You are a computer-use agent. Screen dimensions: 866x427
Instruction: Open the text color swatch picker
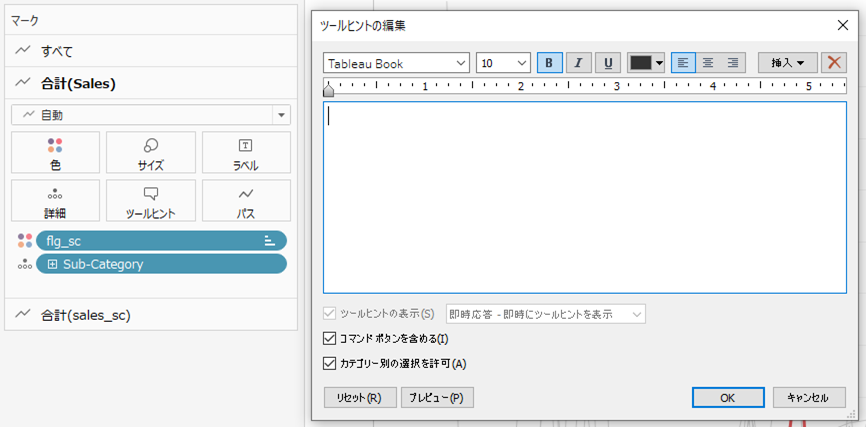click(x=646, y=63)
